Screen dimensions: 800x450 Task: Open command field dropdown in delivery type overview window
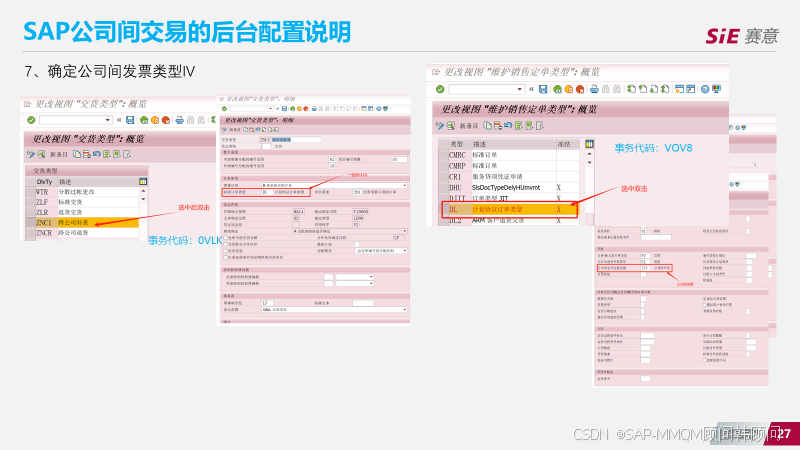pyautogui.click(x=108, y=120)
